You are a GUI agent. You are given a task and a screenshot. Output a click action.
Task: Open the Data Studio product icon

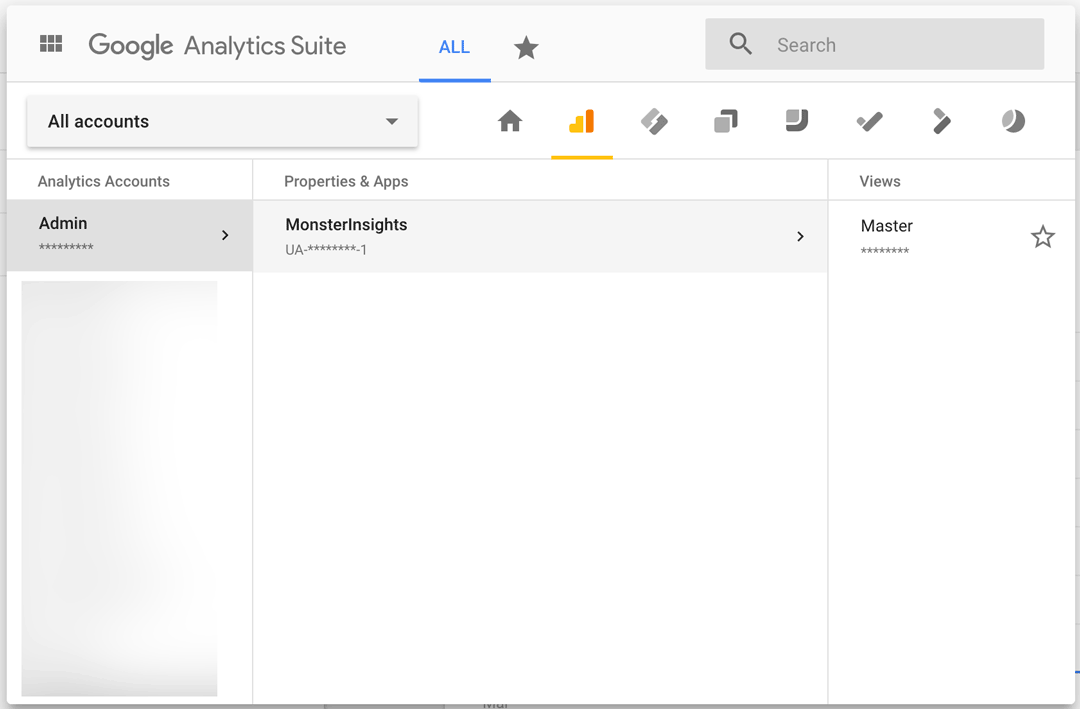click(797, 122)
